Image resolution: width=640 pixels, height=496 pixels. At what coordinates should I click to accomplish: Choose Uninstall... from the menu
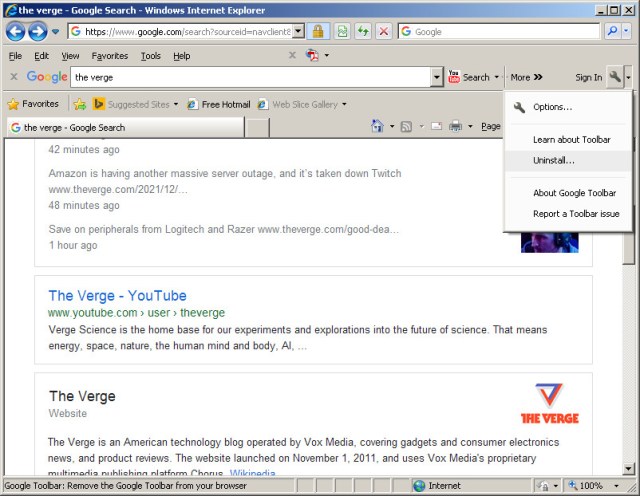pos(567,160)
